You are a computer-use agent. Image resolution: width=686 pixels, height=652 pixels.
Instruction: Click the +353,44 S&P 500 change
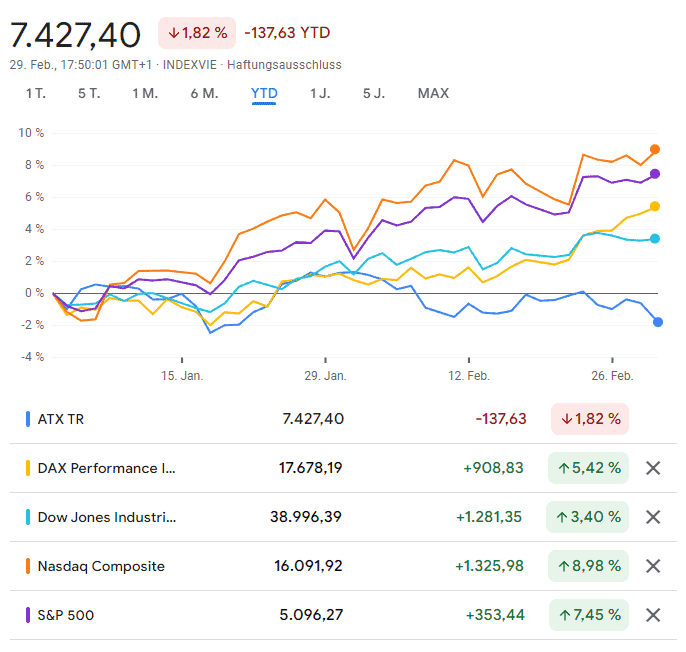click(495, 615)
